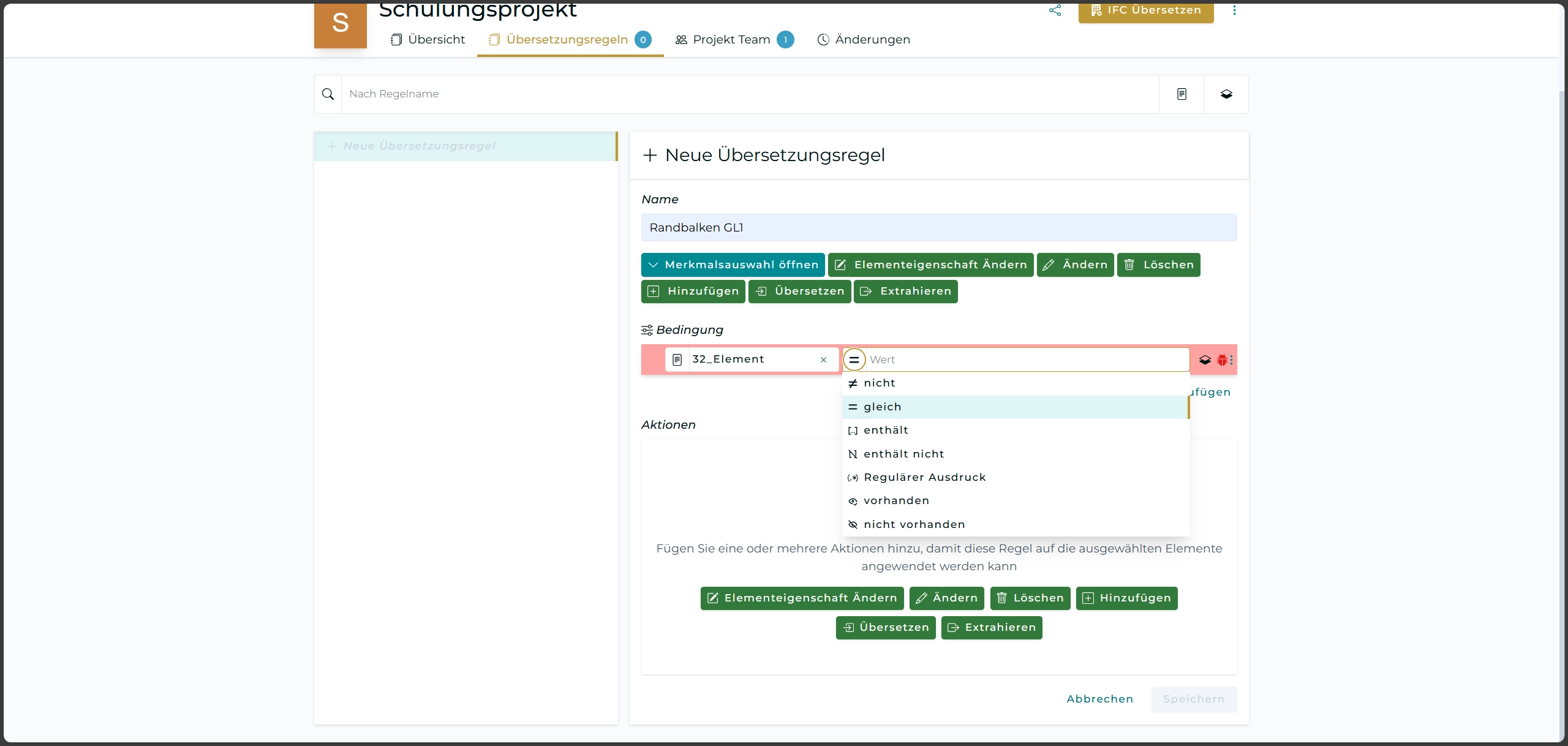Choose 'Regulärer Ausdruck' operator option
This screenshot has width=1568, height=746.
pos(924,477)
